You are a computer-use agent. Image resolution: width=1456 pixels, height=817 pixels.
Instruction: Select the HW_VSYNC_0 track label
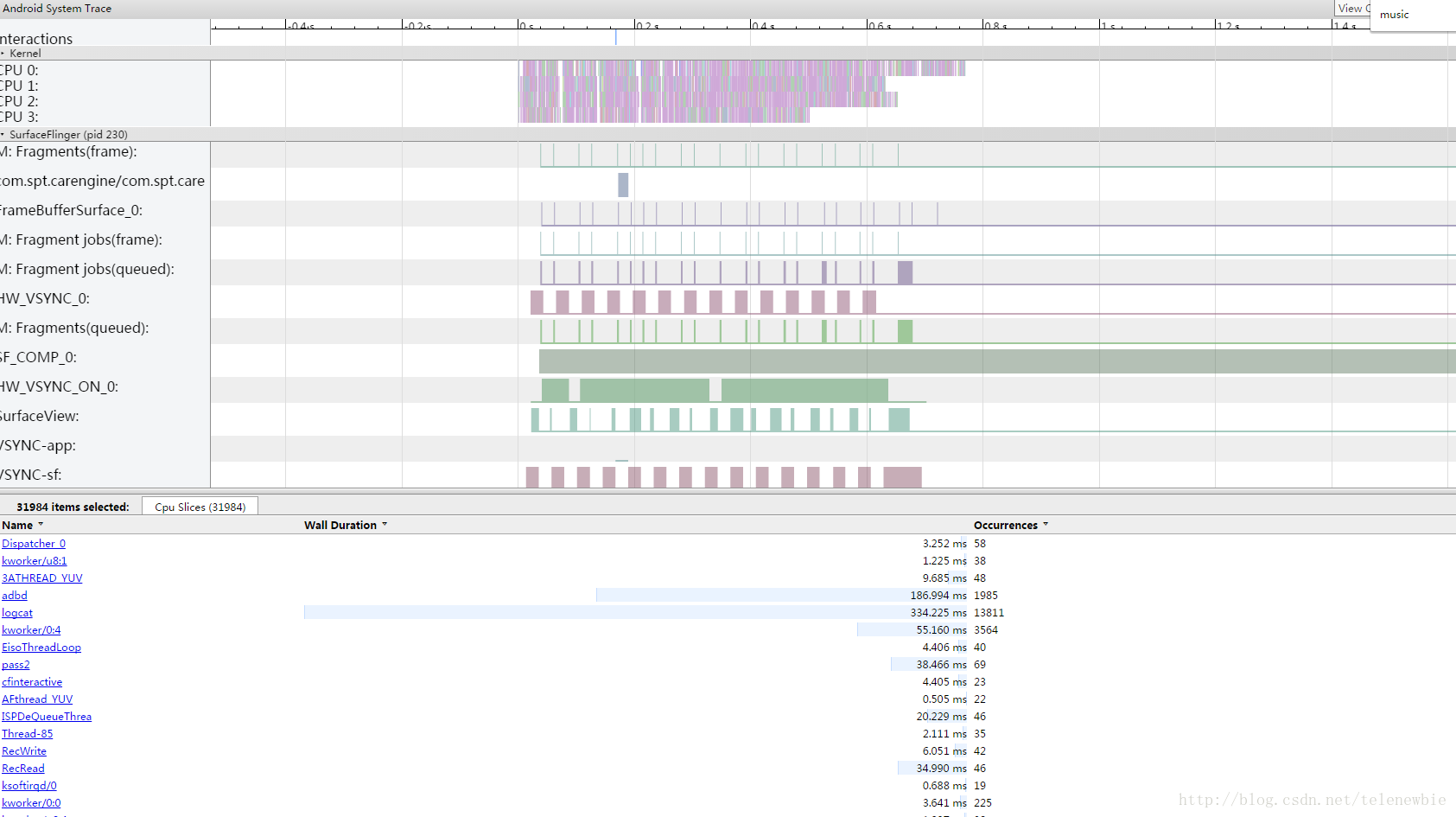click(x=45, y=298)
